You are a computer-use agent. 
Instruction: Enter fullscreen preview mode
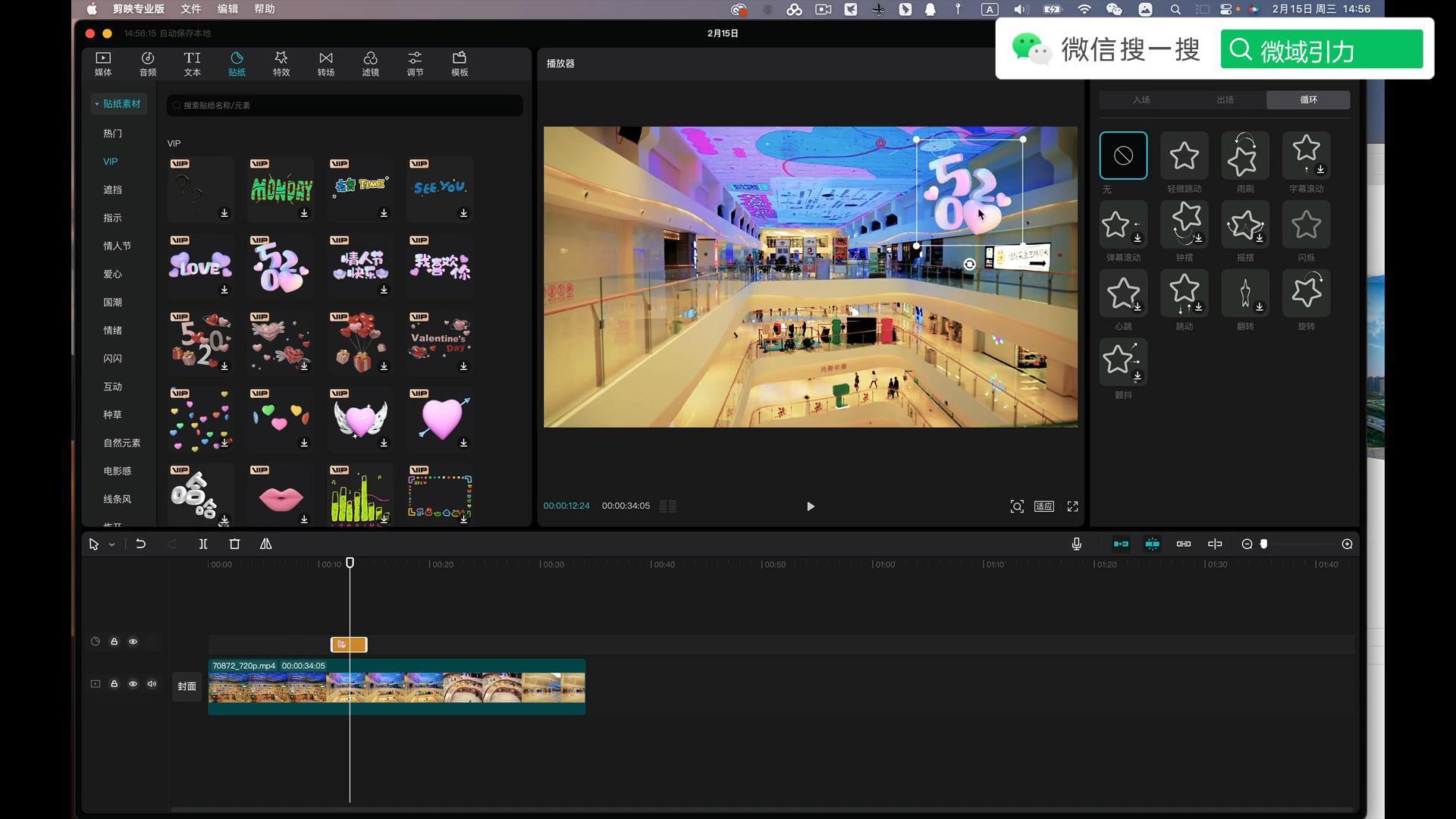point(1072,507)
